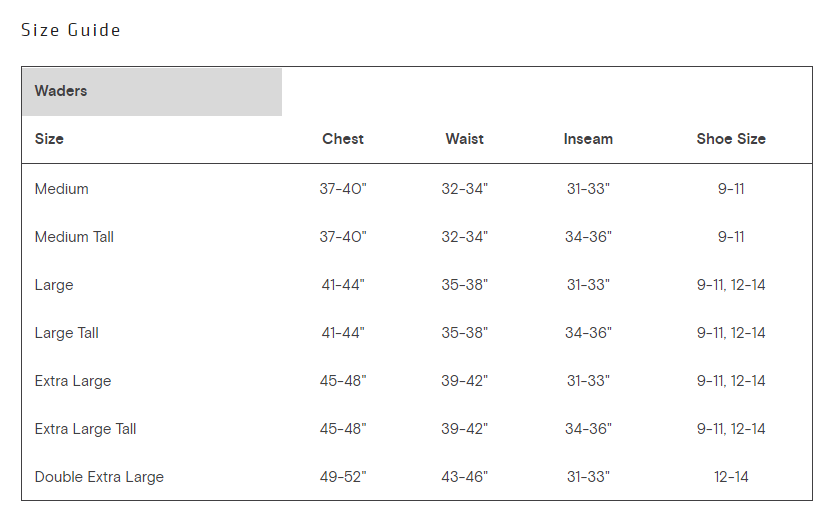836x521 pixels.
Task: Click the 49-52" chest measurement
Action: click(343, 477)
